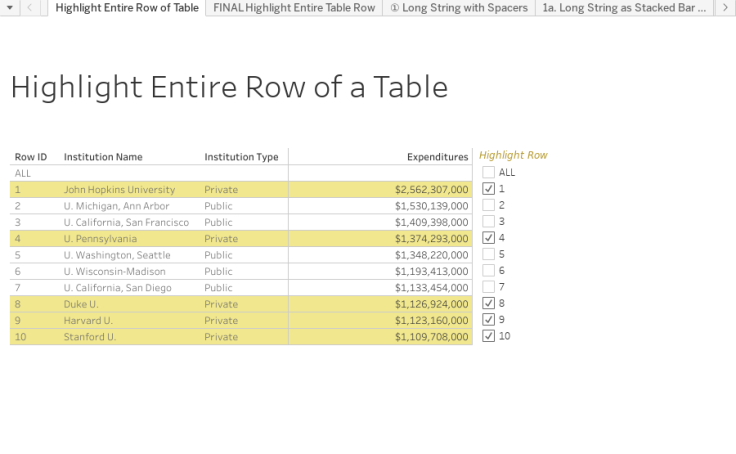Click the Institution Type column header
Viewport: 736px width, 454px height.
(x=241, y=157)
